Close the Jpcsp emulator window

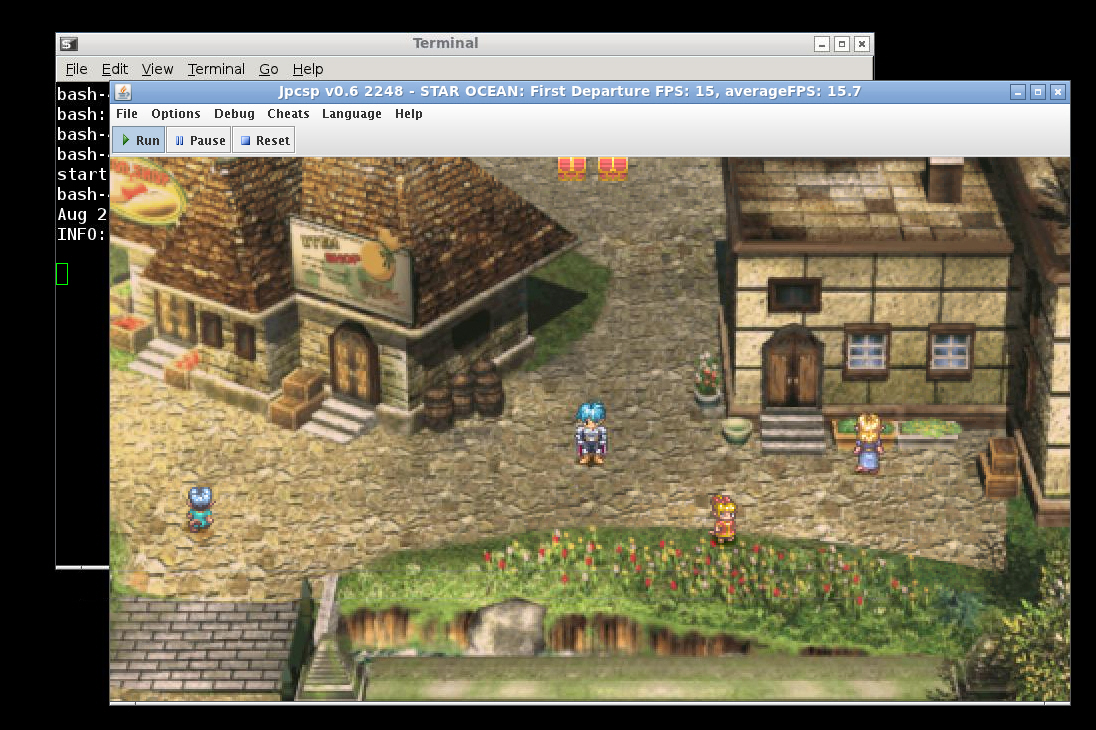coord(1058,92)
